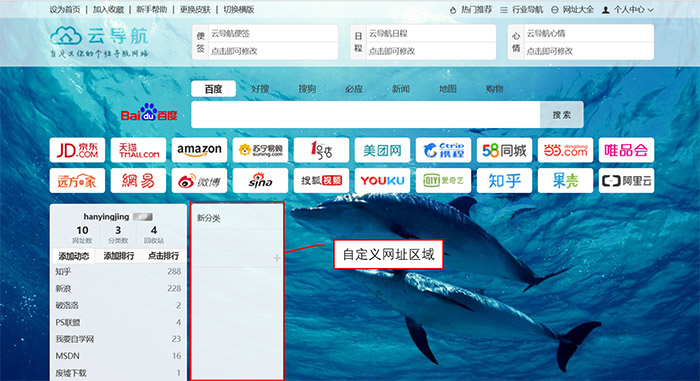Screen dimensions: 700x381
Task: Open the Tmall shortcut tile
Action: [x=138, y=150]
